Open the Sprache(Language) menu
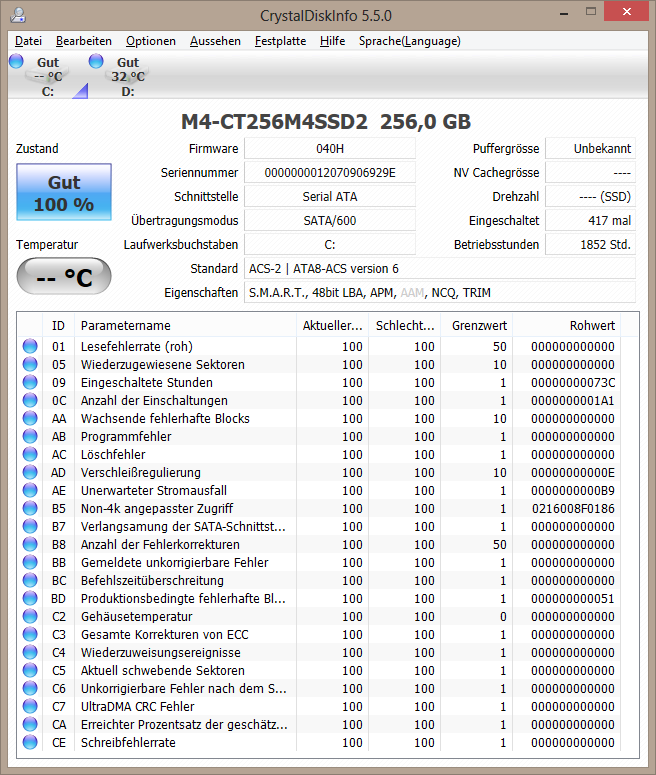656x775 pixels. click(410, 41)
